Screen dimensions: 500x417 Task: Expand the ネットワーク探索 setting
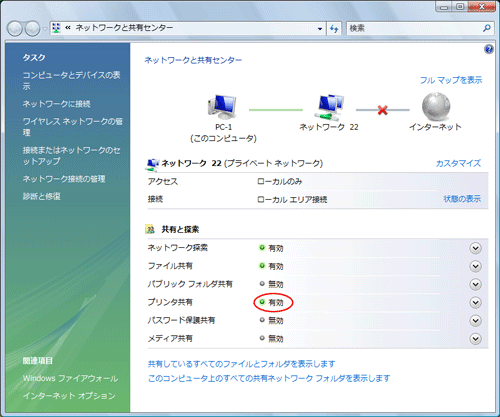point(475,248)
